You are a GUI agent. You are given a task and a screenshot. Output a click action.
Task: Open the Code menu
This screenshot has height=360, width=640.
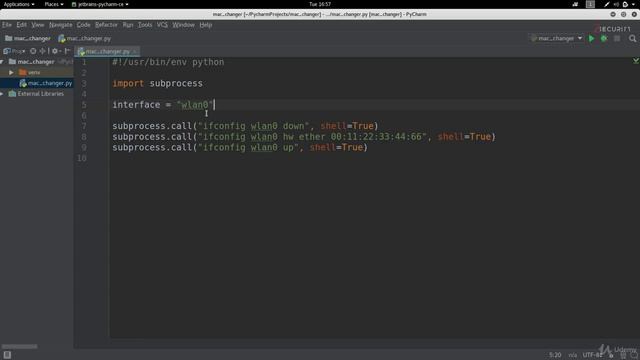(x=83, y=25)
